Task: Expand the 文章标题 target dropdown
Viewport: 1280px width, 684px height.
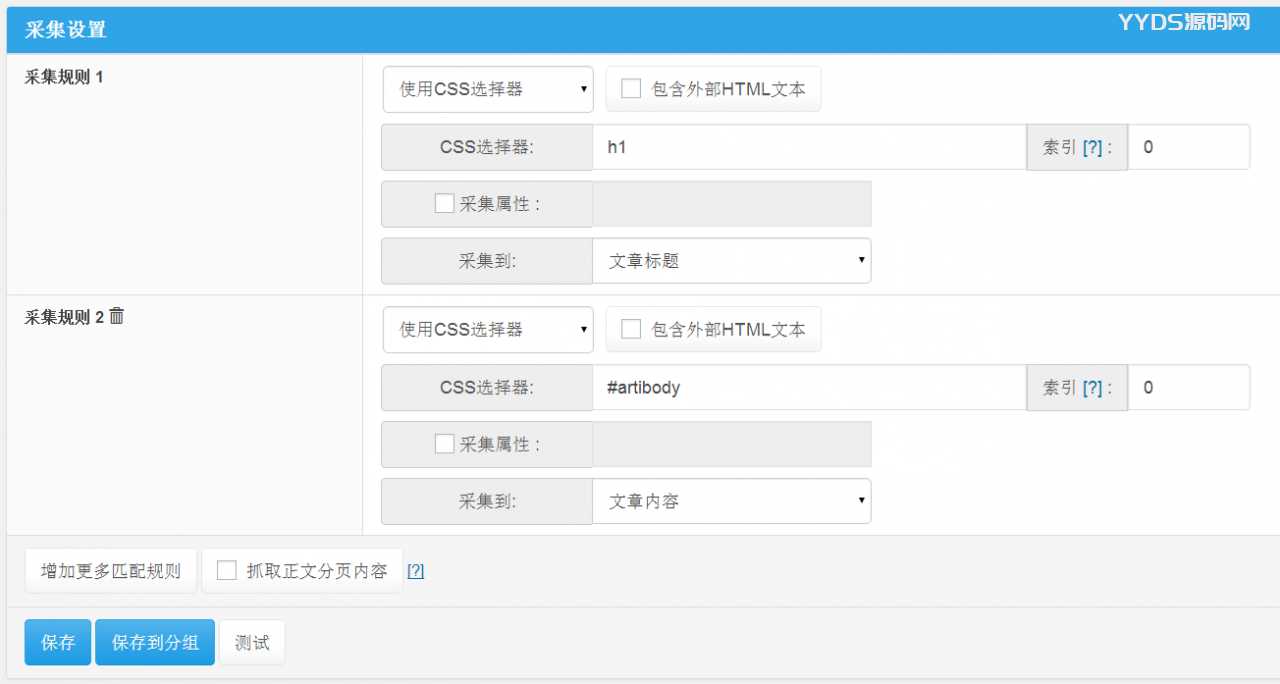Action: point(731,260)
